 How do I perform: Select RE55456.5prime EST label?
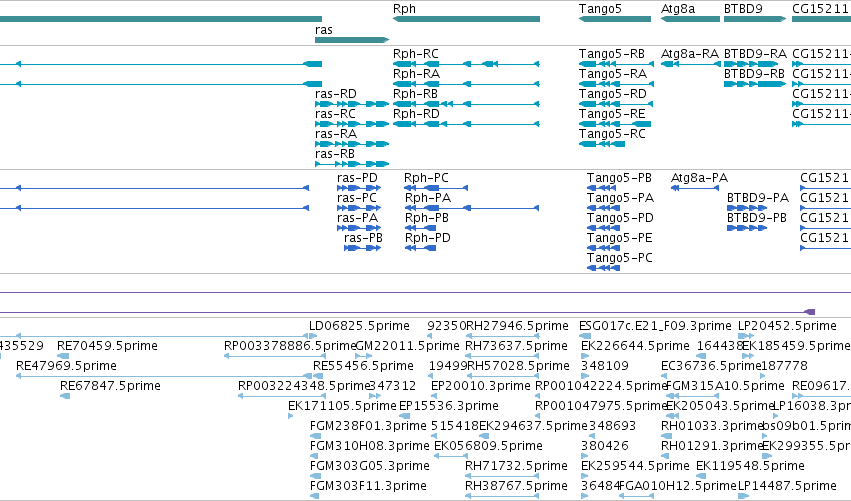tap(363, 366)
